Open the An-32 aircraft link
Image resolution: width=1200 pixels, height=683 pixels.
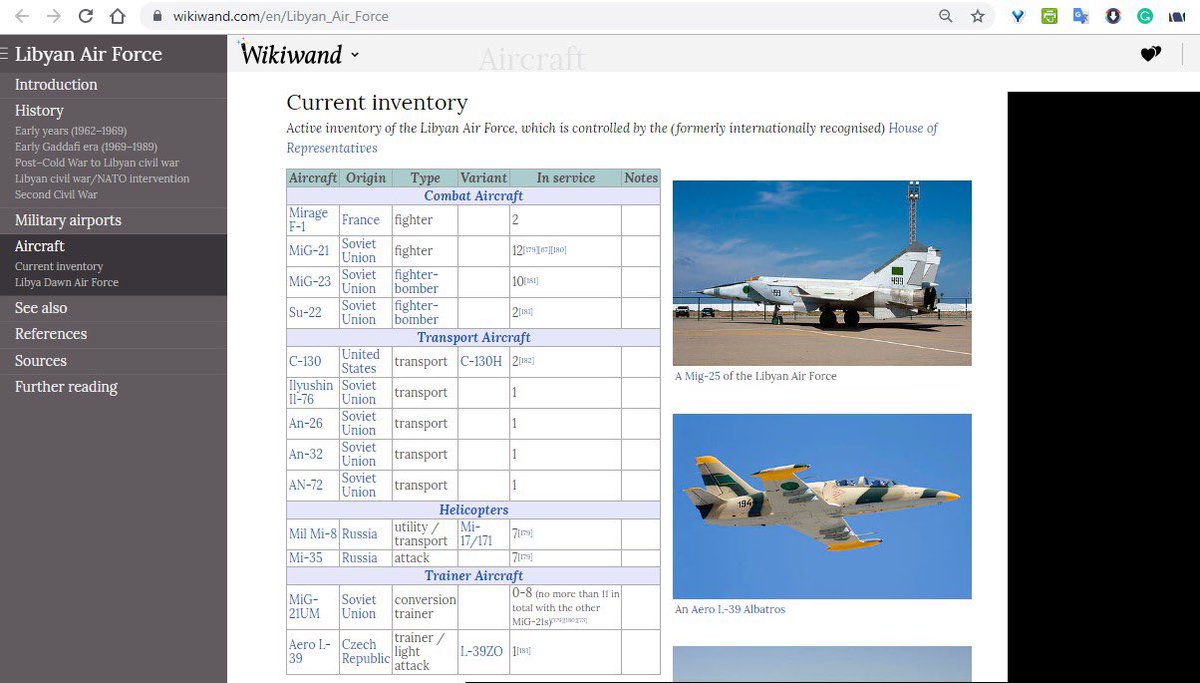coord(306,454)
